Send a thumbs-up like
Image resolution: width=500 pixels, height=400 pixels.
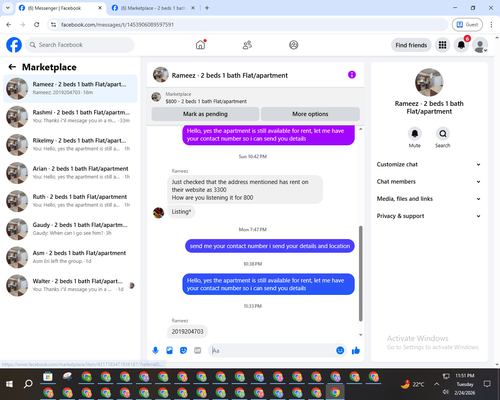[356, 350]
